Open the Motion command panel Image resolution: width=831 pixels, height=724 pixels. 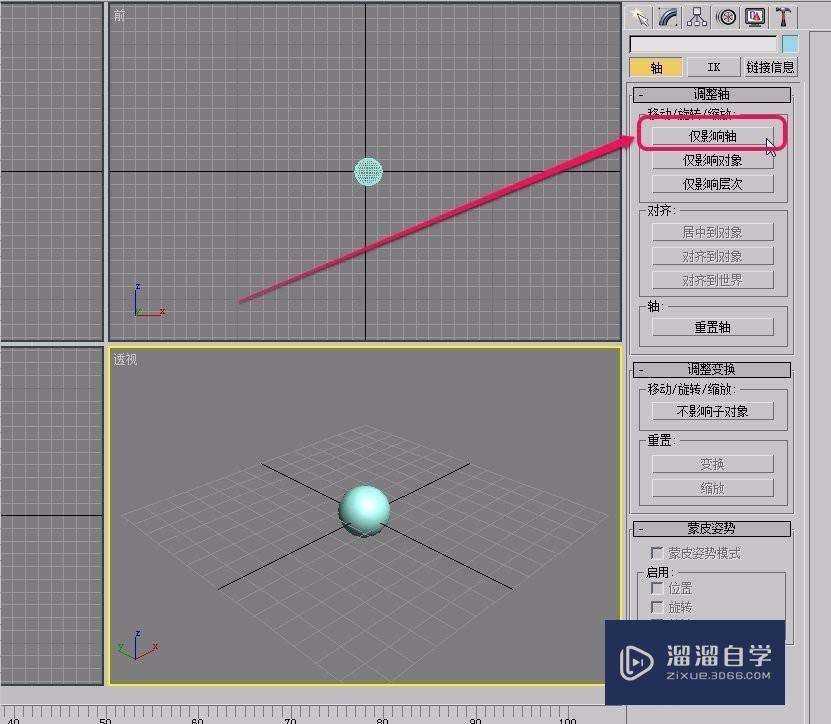(726, 17)
